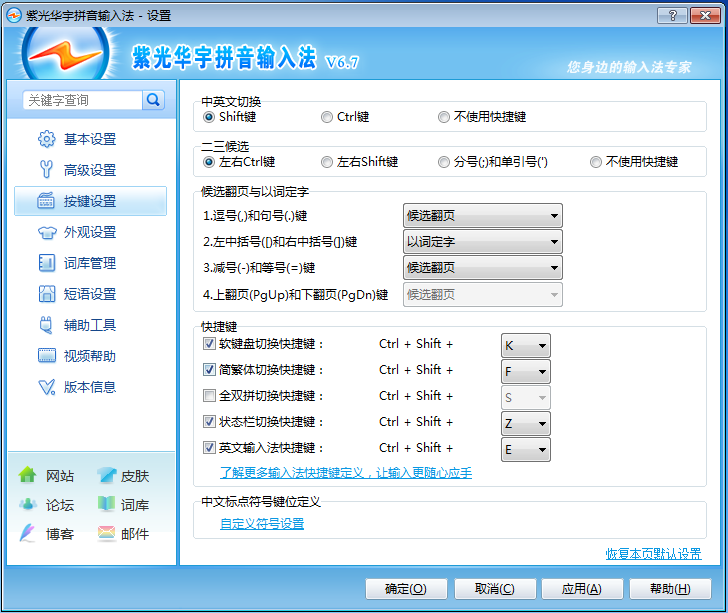Select Ctrl键 for 中英文切换
The width and height of the screenshot is (728, 613).
[345, 117]
